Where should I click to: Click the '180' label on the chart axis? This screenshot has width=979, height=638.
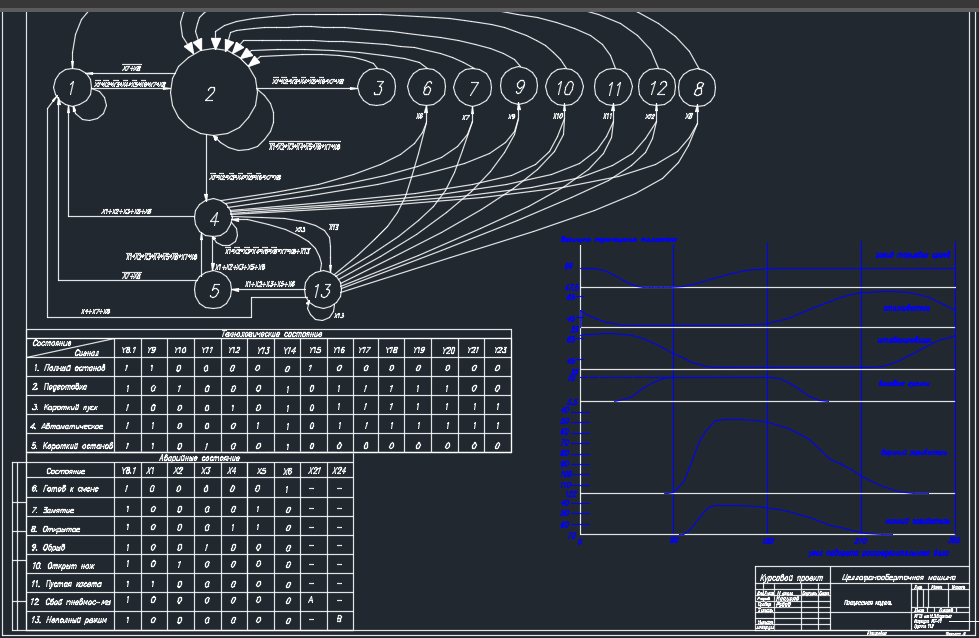coord(767,540)
